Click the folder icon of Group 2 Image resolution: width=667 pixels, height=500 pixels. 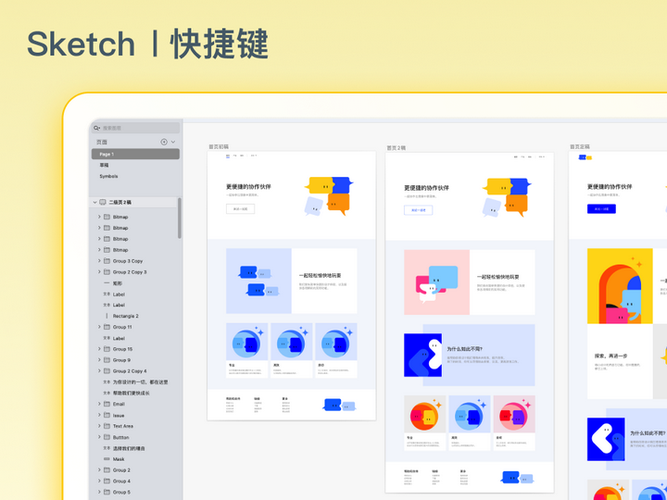click(107, 470)
